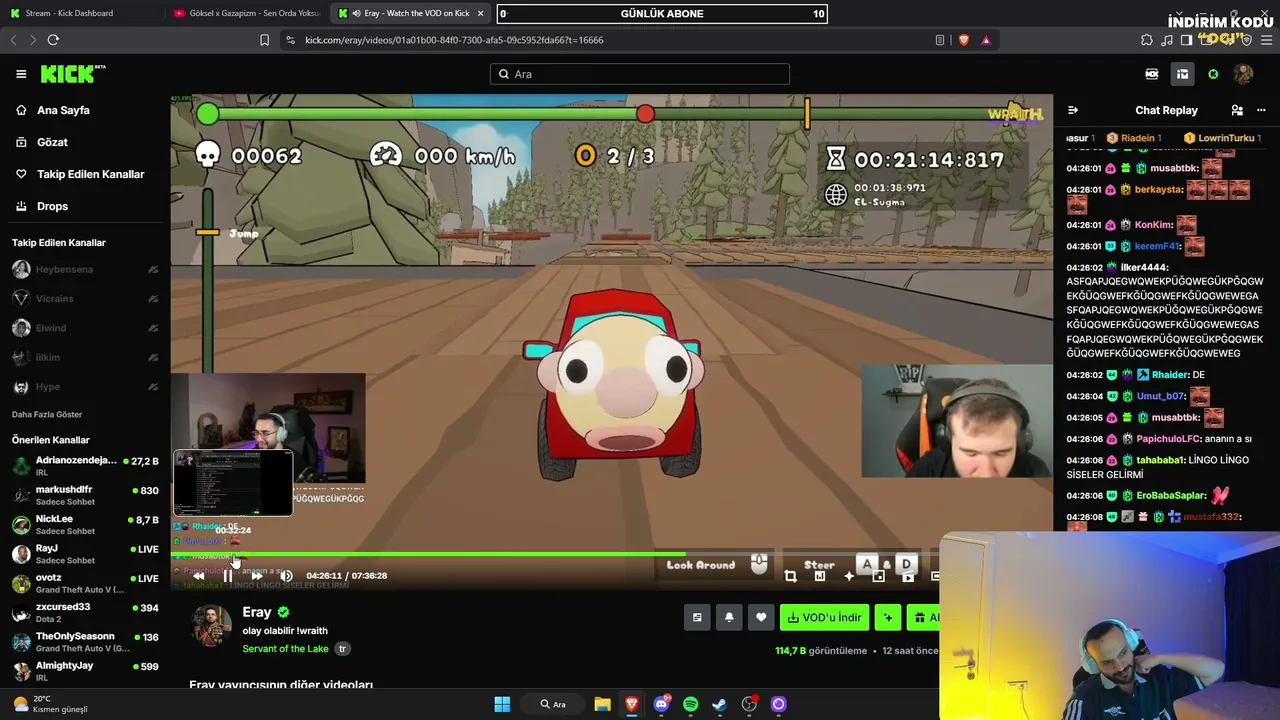The width and height of the screenshot is (1280, 720).
Task: Open the green Kick coin icon
Action: coord(1213,74)
